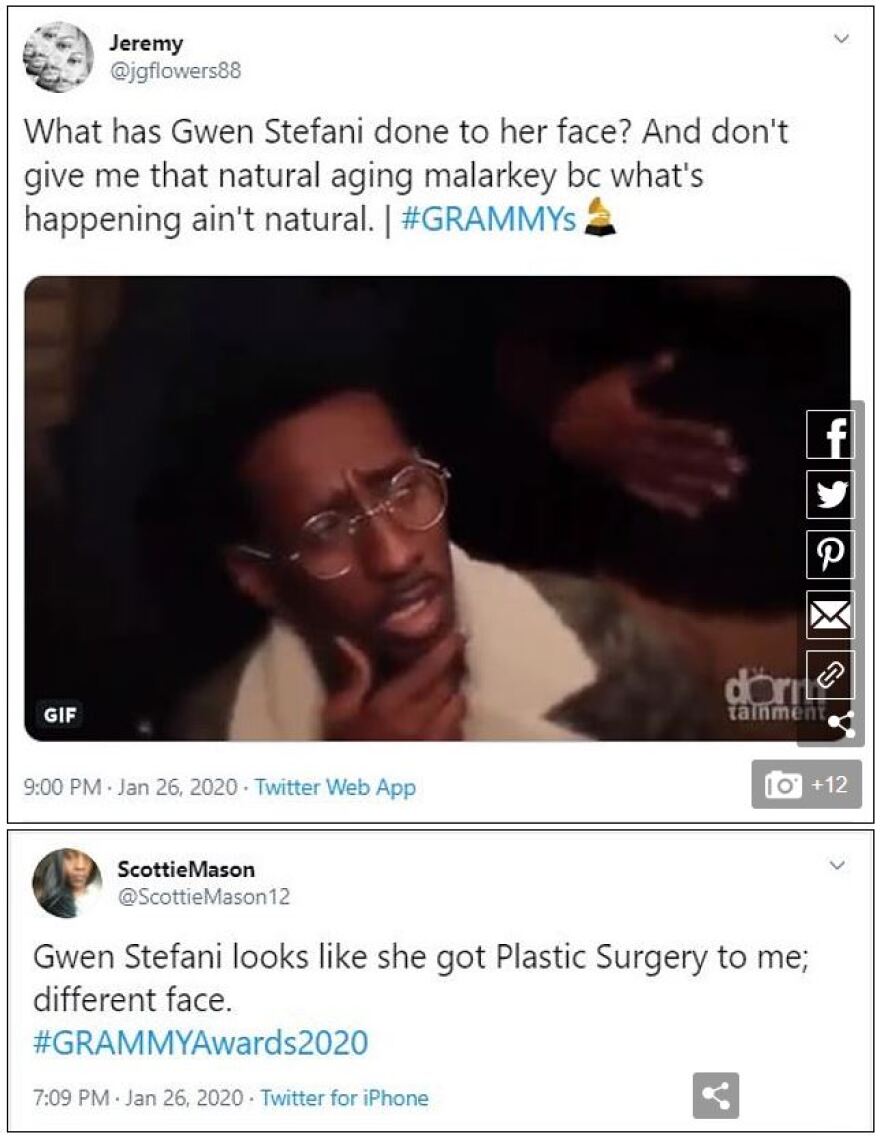
Task: Open the +12 photo gallery button
Action: [806, 785]
